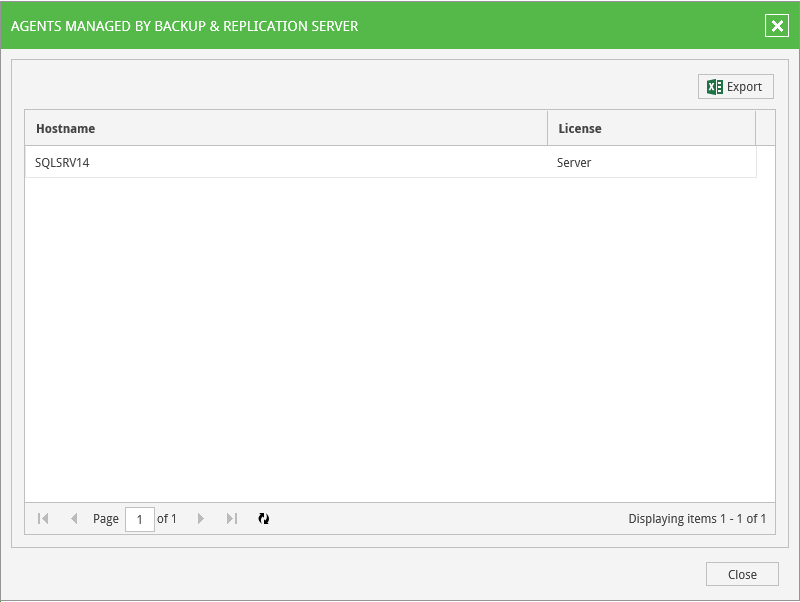The image size is (800, 602).
Task: Click the Server license cell
Action: (x=652, y=162)
